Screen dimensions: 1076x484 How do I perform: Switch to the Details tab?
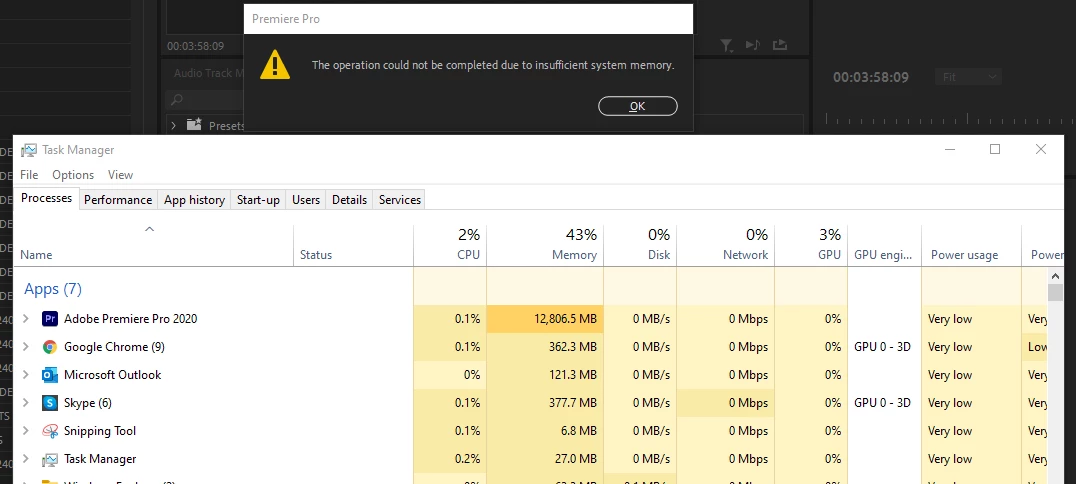tap(349, 200)
